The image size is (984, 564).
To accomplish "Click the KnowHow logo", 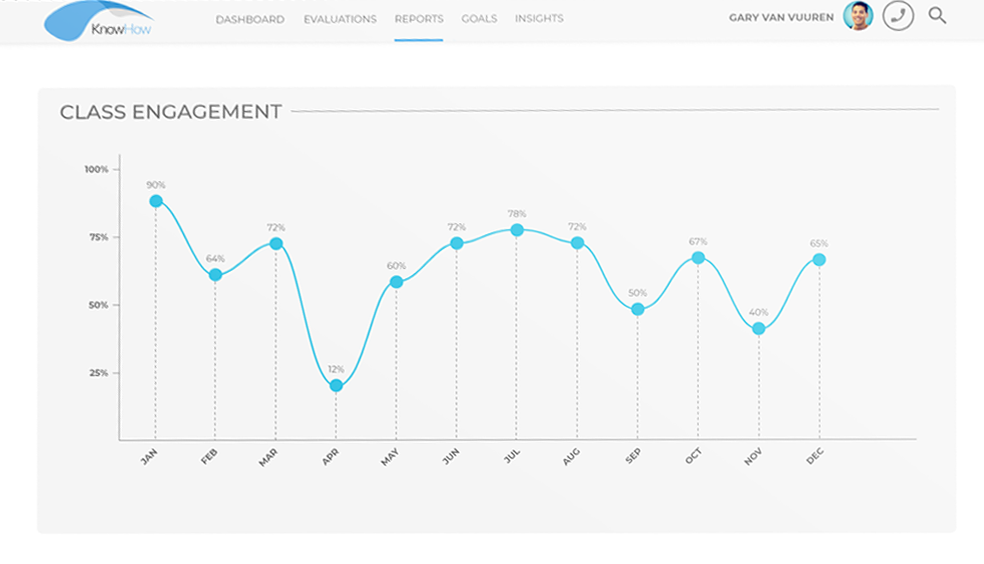I will [x=100, y=22].
